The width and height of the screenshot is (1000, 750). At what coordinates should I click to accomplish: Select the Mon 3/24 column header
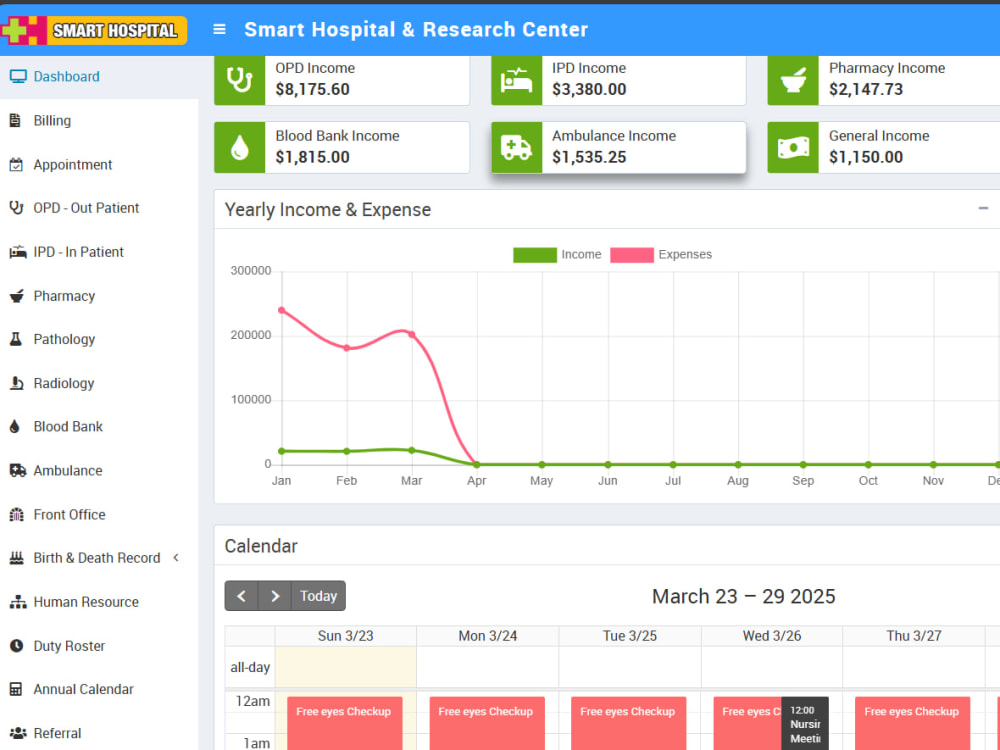[488, 636]
